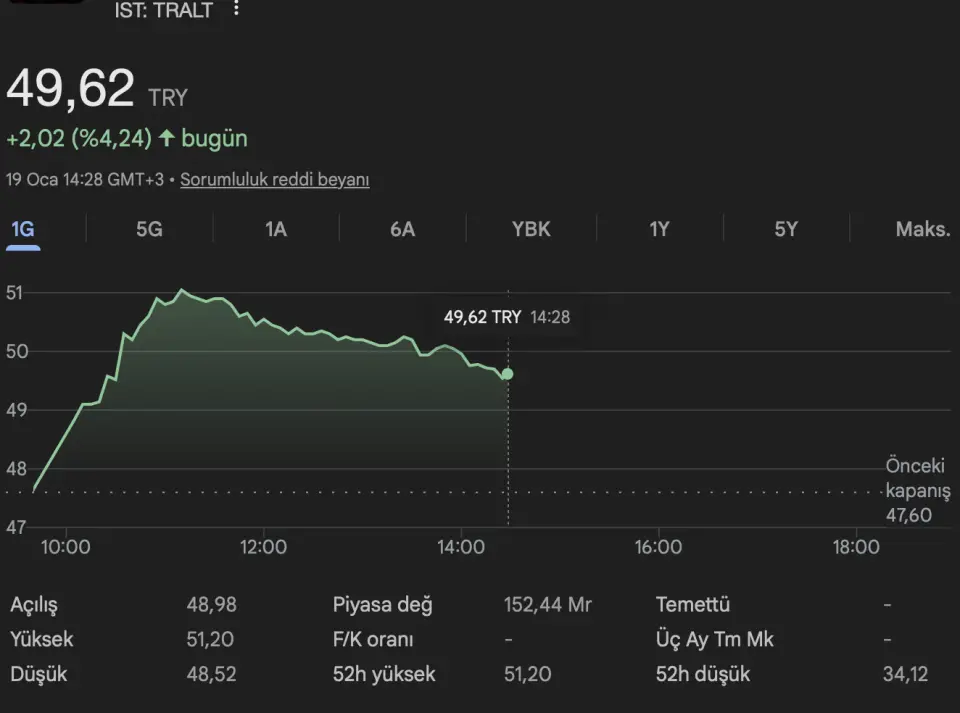Click the IST: TRALT ticker label
The image size is (960, 713).
(x=164, y=10)
